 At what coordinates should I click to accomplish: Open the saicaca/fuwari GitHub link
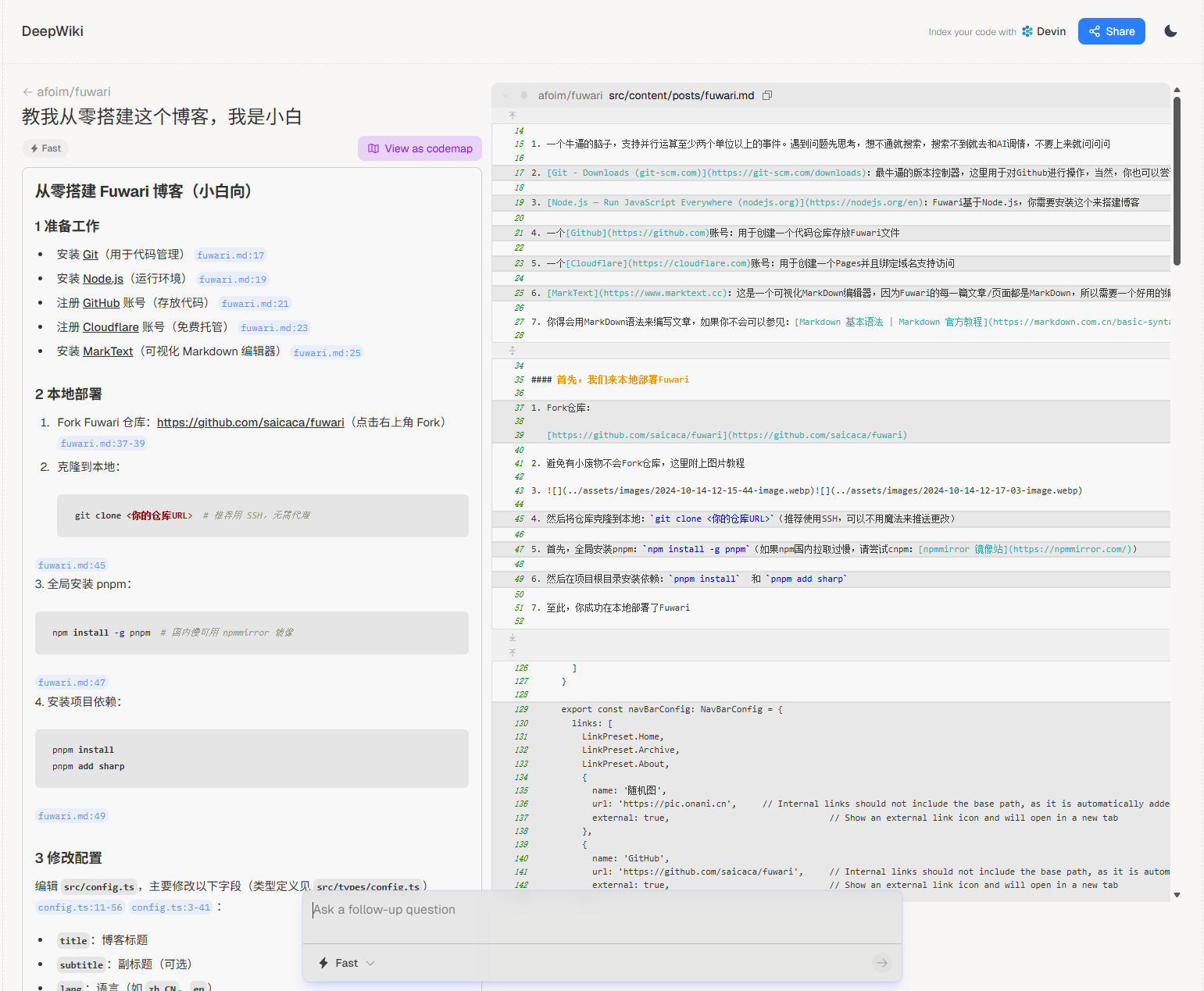click(x=250, y=422)
